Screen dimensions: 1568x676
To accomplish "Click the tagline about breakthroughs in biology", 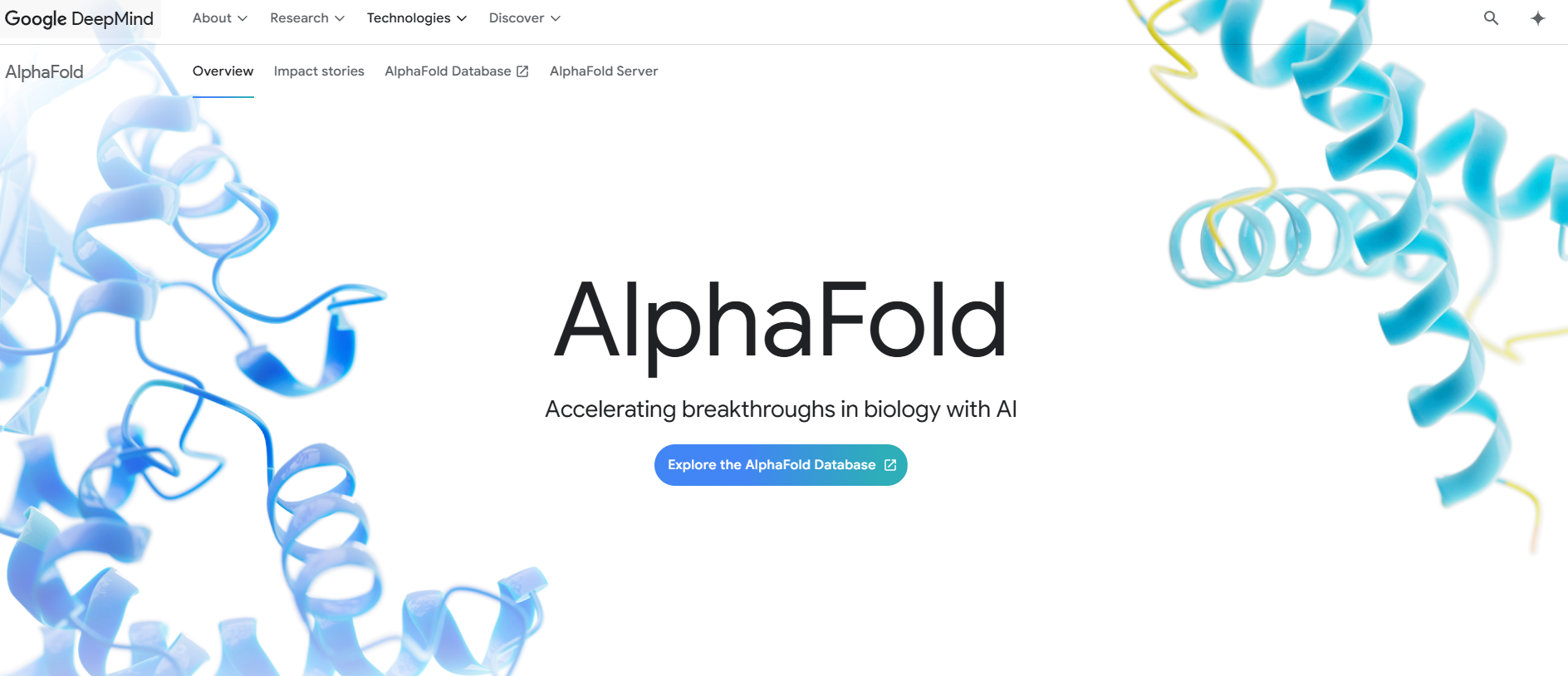I will [x=781, y=409].
